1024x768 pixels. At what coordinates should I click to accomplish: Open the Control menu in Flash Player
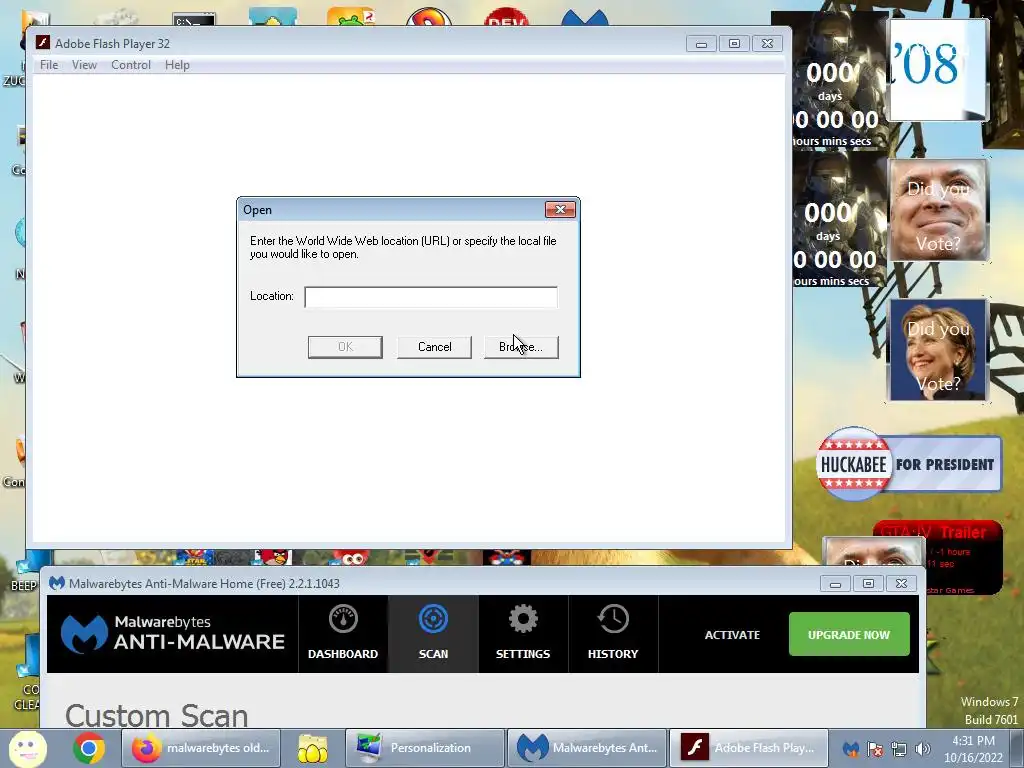point(131,65)
